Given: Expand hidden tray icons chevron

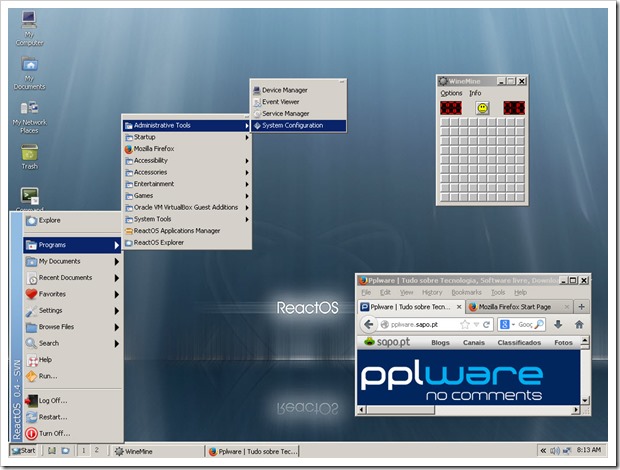Looking at the screenshot, I should tap(543, 450).
